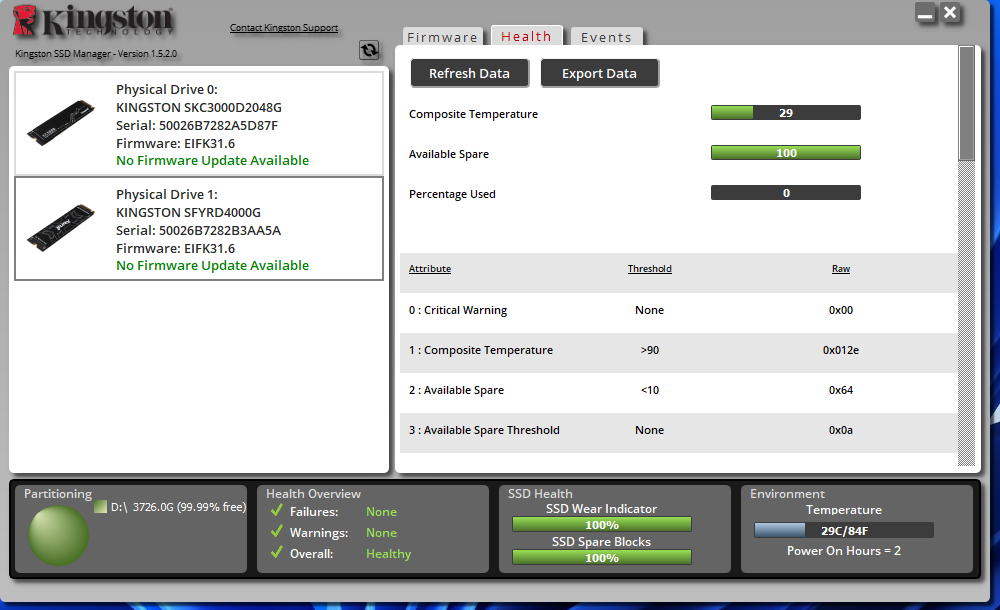Viewport: 1000px width, 610px height.
Task: Select the Physical Drive 0 SSD thumbnail
Action: (61, 123)
